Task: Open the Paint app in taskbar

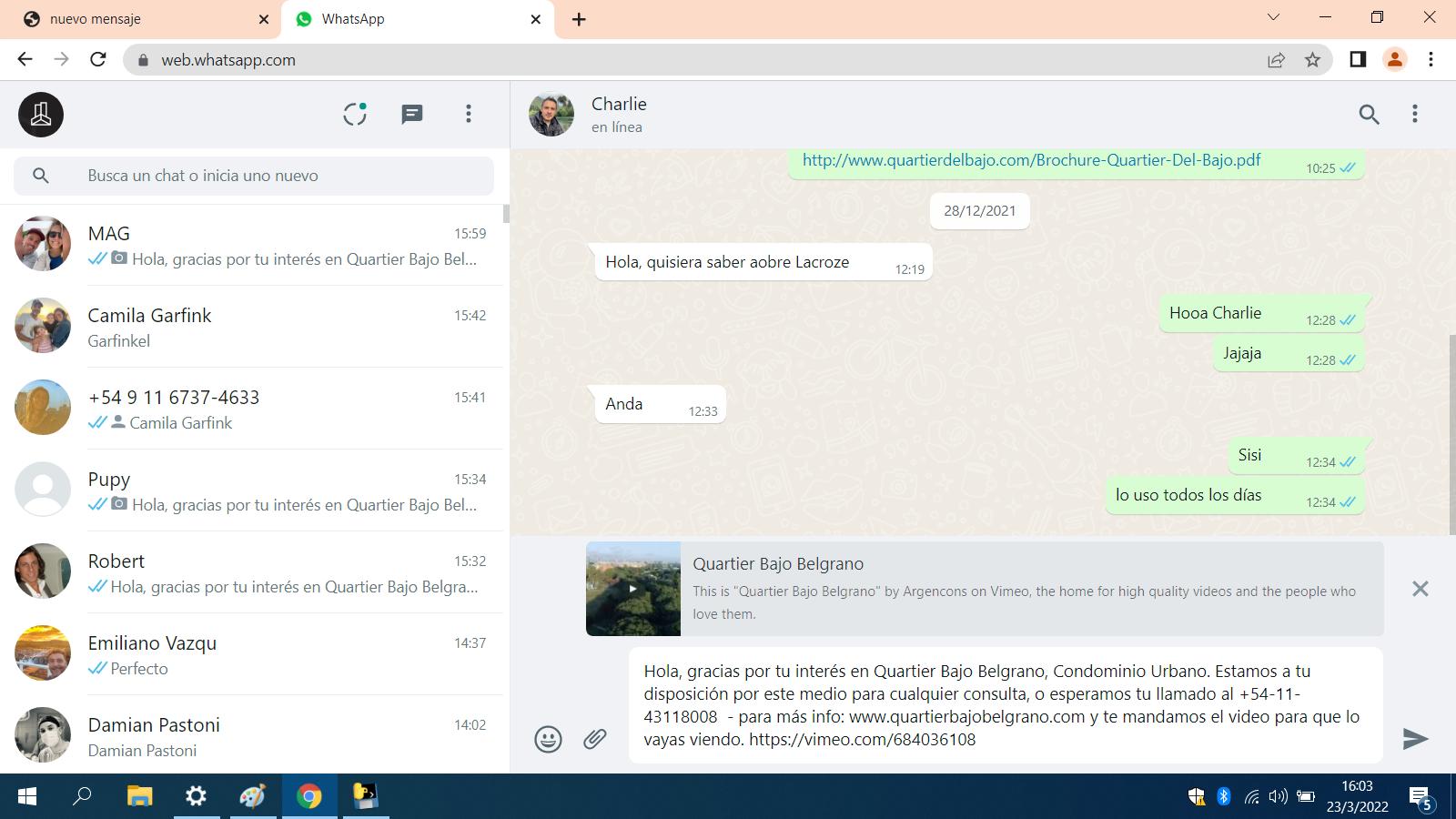Action: (252, 796)
